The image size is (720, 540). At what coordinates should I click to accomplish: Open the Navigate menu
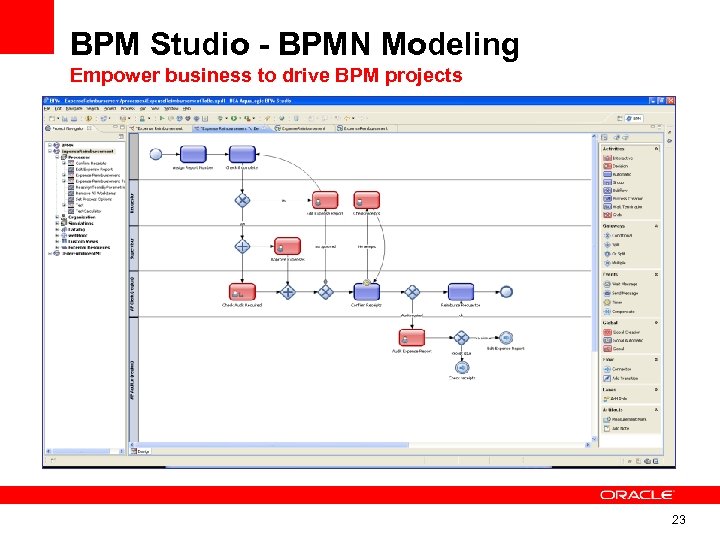[x=74, y=109]
